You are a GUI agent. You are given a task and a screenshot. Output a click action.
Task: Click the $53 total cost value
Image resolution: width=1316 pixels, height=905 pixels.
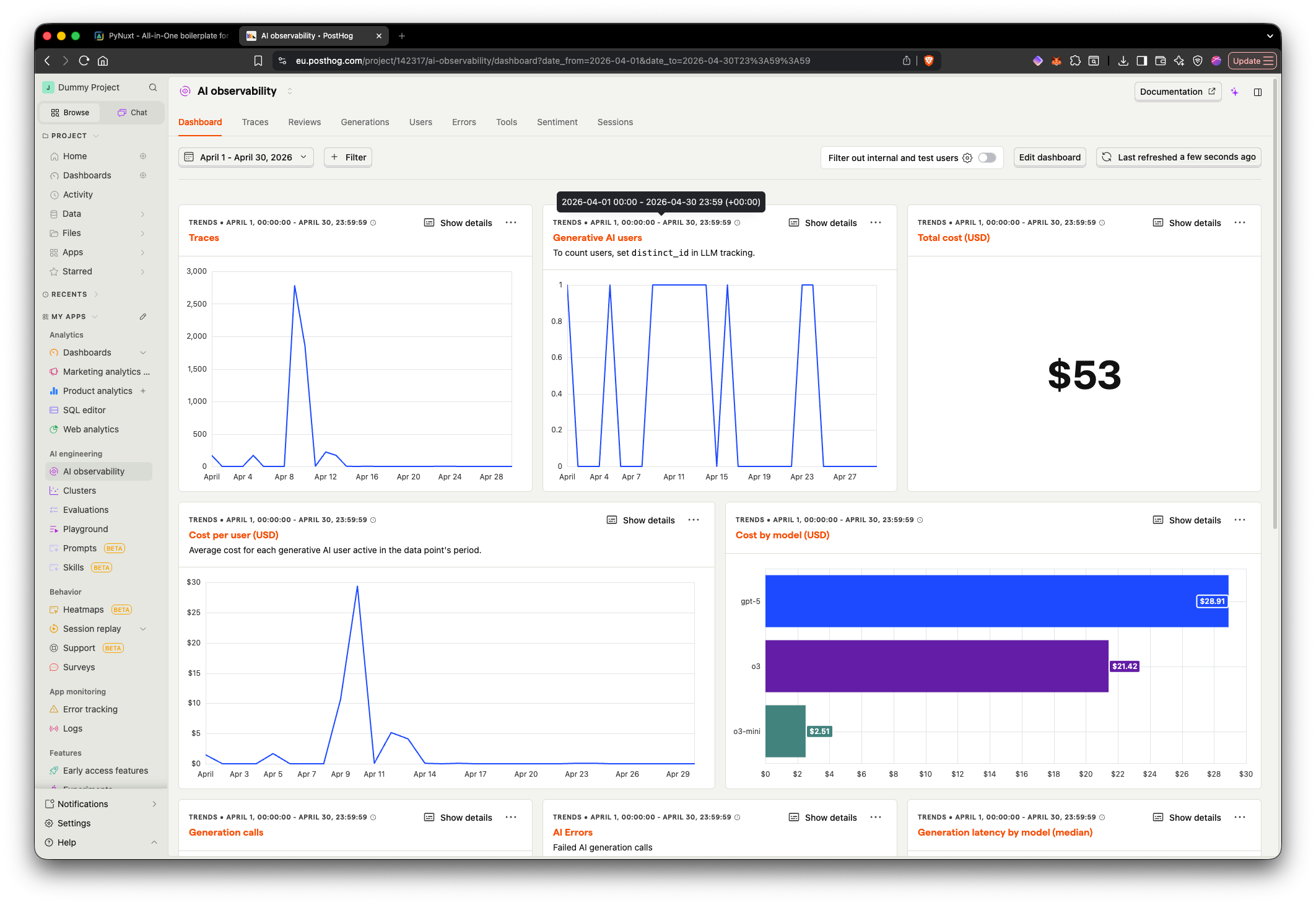pos(1084,375)
